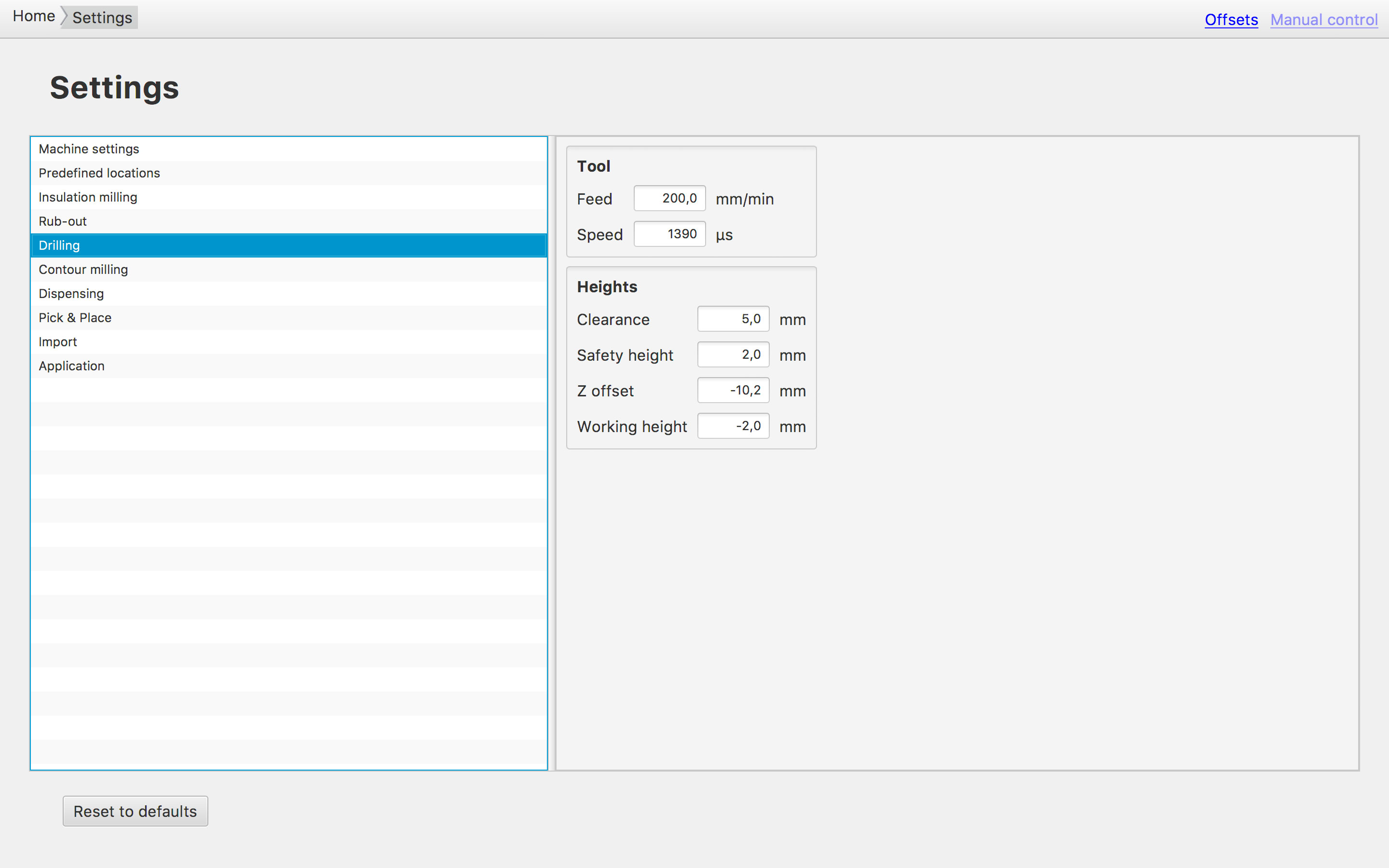Click the Heights group heading
Screen dimensions: 1389x868
(607, 287)
